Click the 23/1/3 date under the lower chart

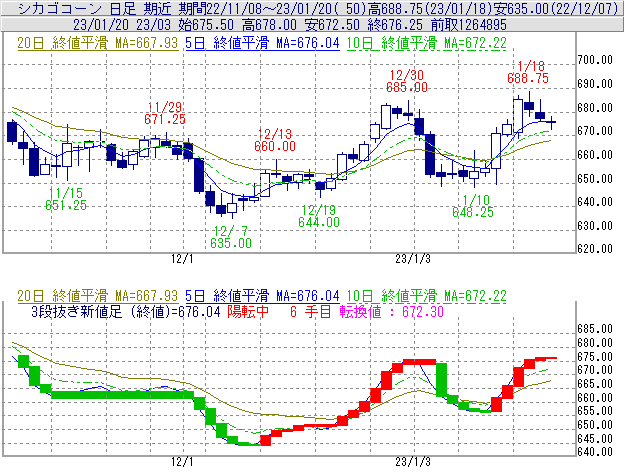pos(413,462)
